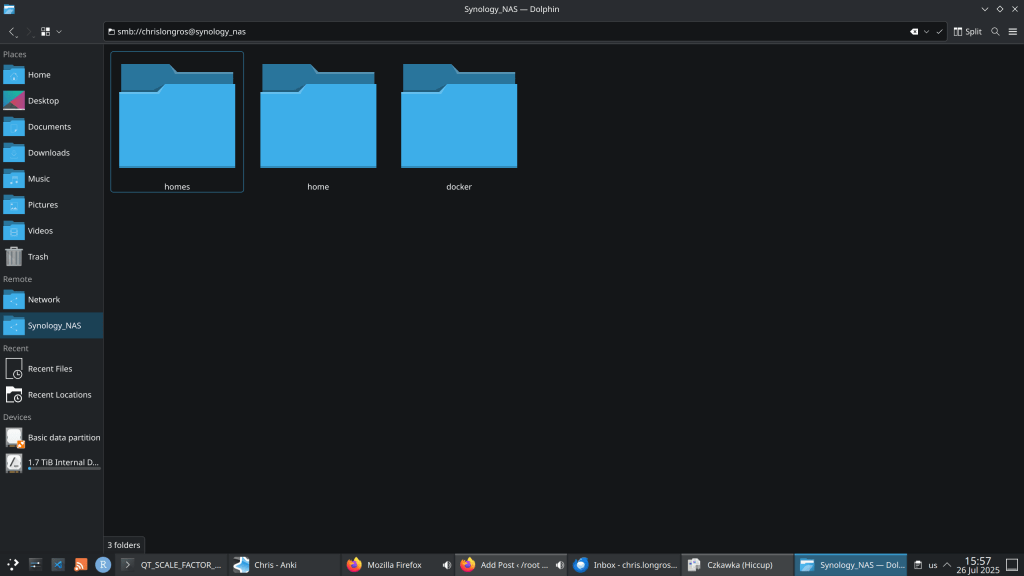Expand location history dropdown in address bar
The width and height of the screenshot is (1024, 576).
(926, 32)
